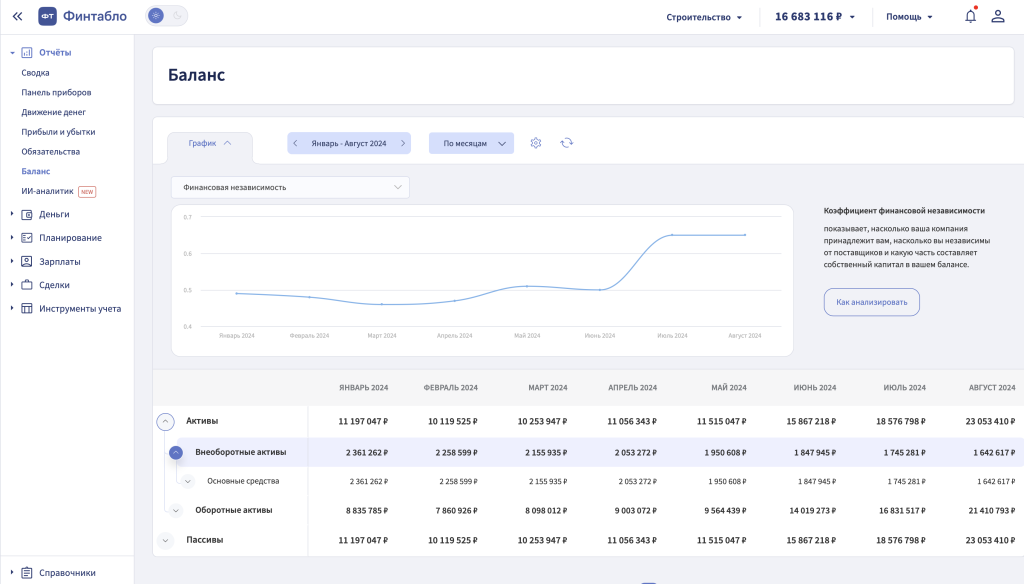Click the Баланс page heading

(x=197, y=75)
